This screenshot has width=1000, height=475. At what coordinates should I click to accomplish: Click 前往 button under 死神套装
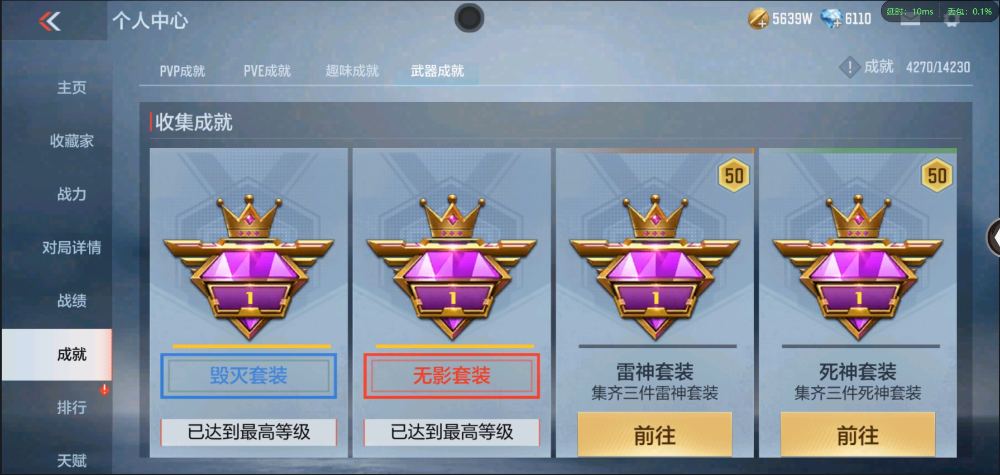858,435
